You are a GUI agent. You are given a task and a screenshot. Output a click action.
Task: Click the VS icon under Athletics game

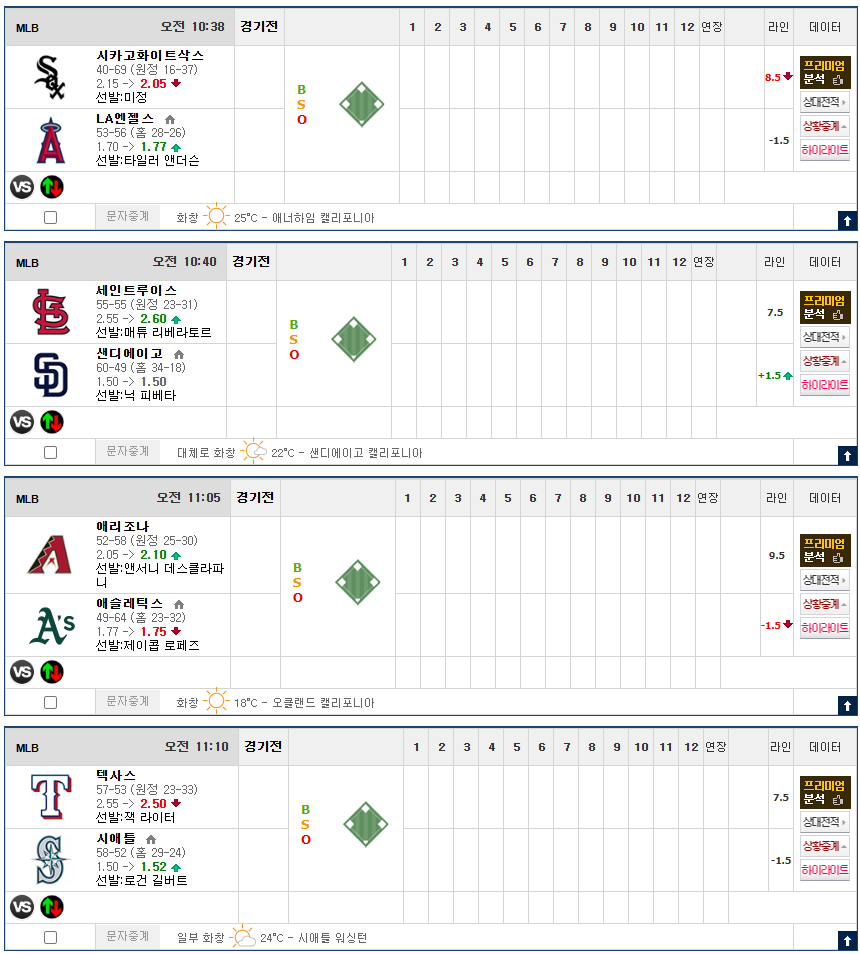tap(22, 672)
